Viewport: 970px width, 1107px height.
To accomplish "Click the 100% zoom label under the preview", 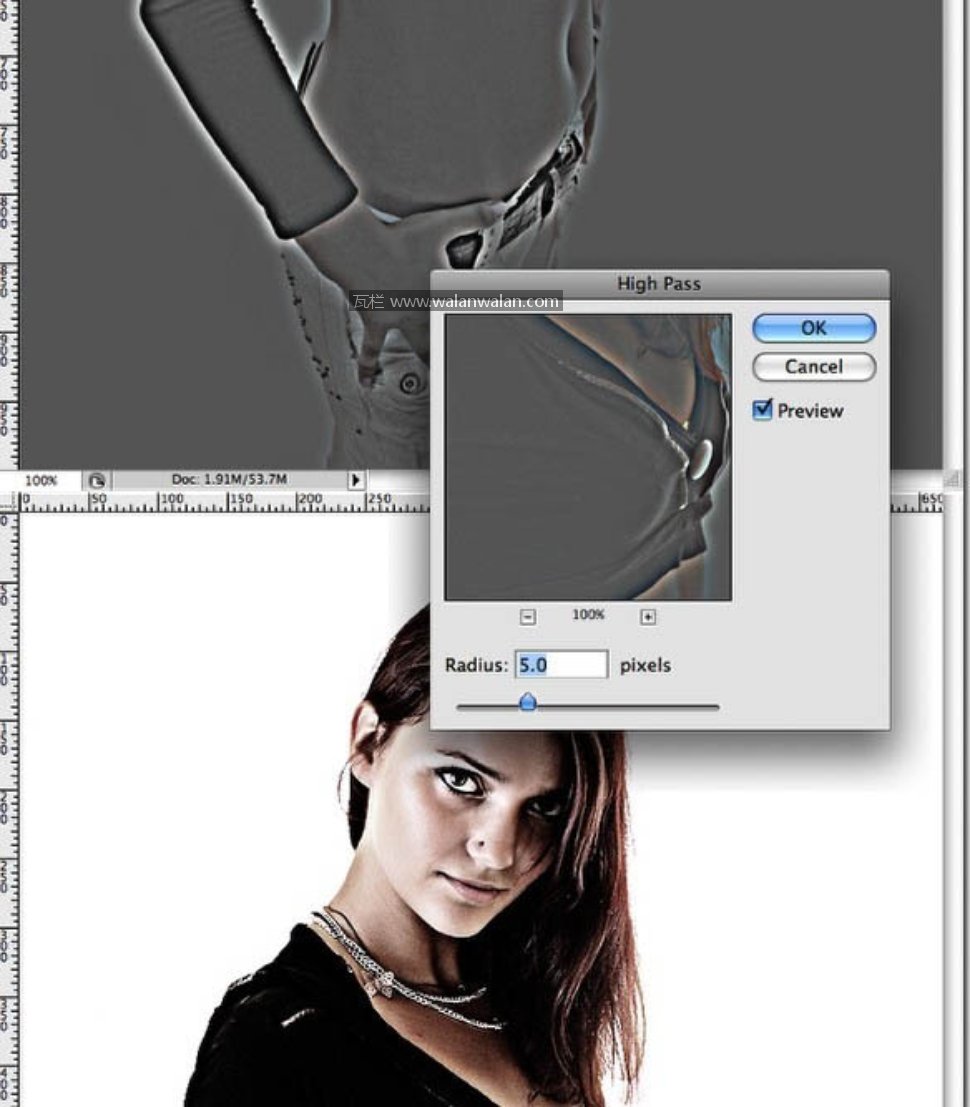I will [x=588, y=615].
